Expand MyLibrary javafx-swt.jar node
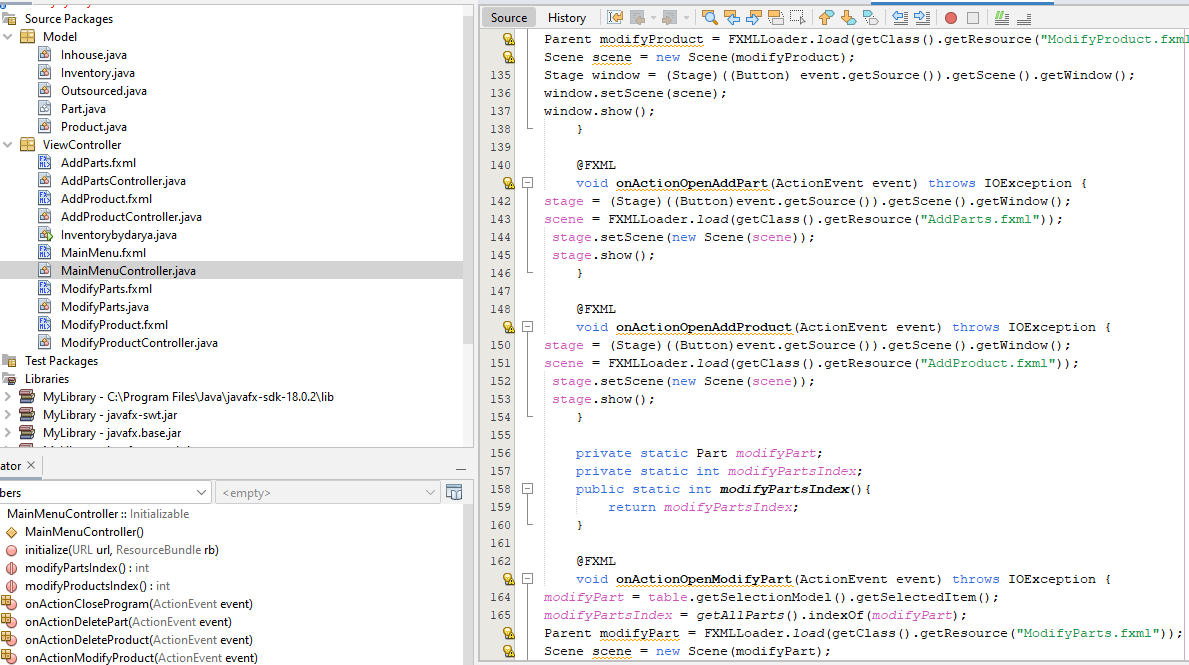Viewport: 1189px width, 665px height. point(8,415)
